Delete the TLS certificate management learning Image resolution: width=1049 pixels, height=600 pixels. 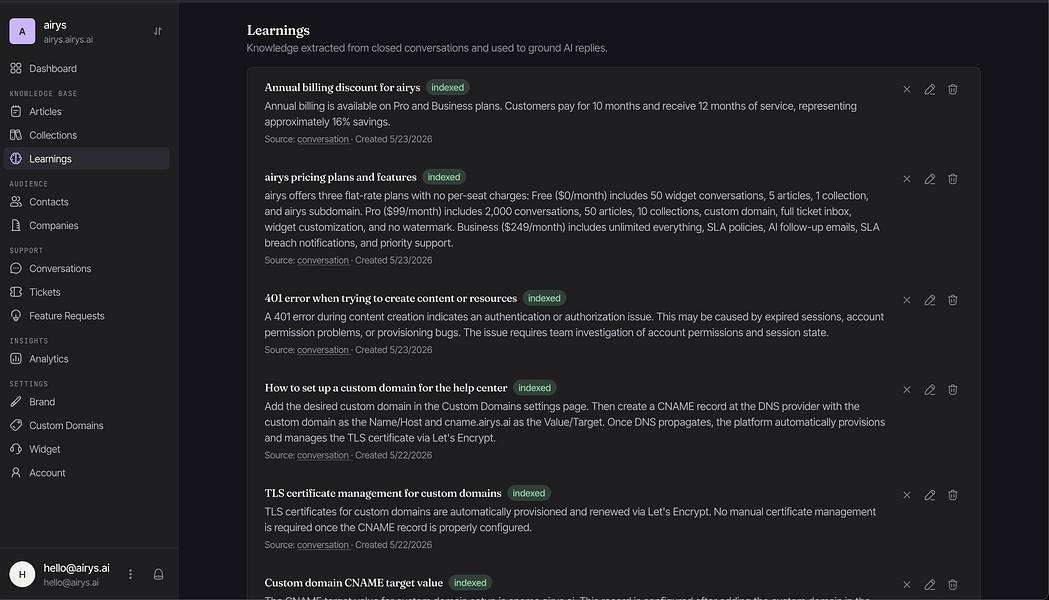click(x=953, y=496)
